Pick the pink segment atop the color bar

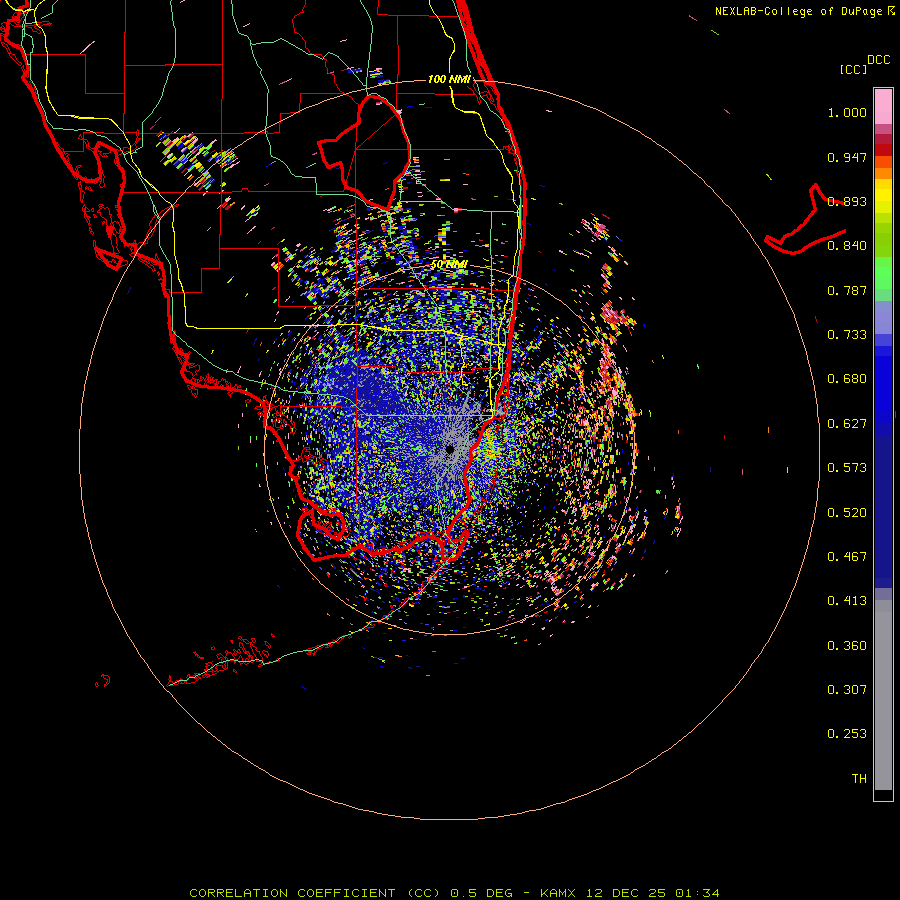tap(883, 107)
